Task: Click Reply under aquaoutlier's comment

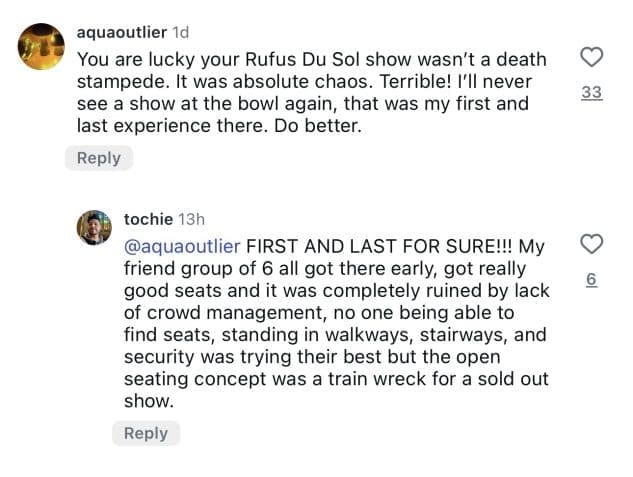Action: (99, 158)
